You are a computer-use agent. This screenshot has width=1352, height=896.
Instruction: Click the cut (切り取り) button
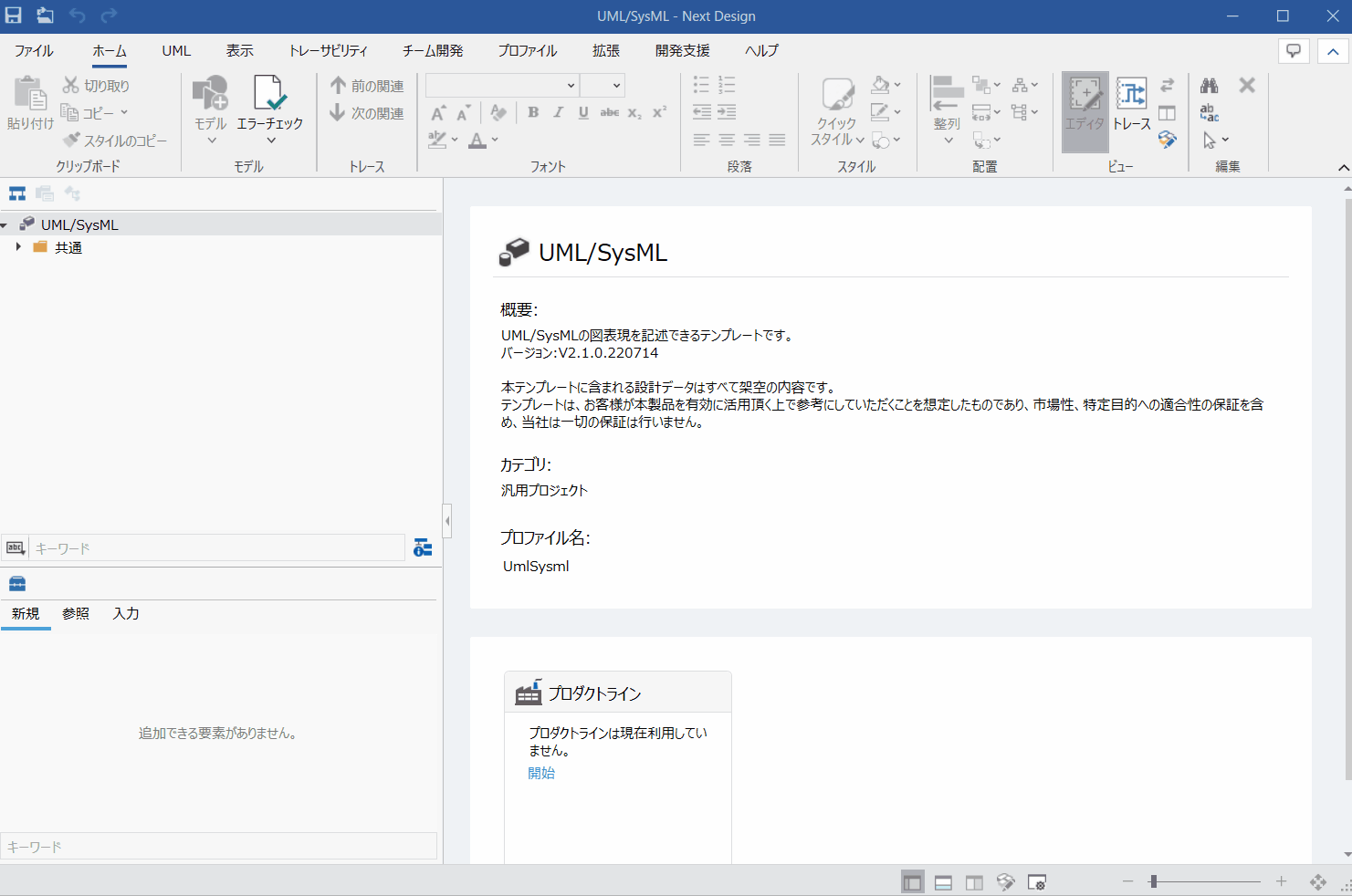click(x=96, y=86)
